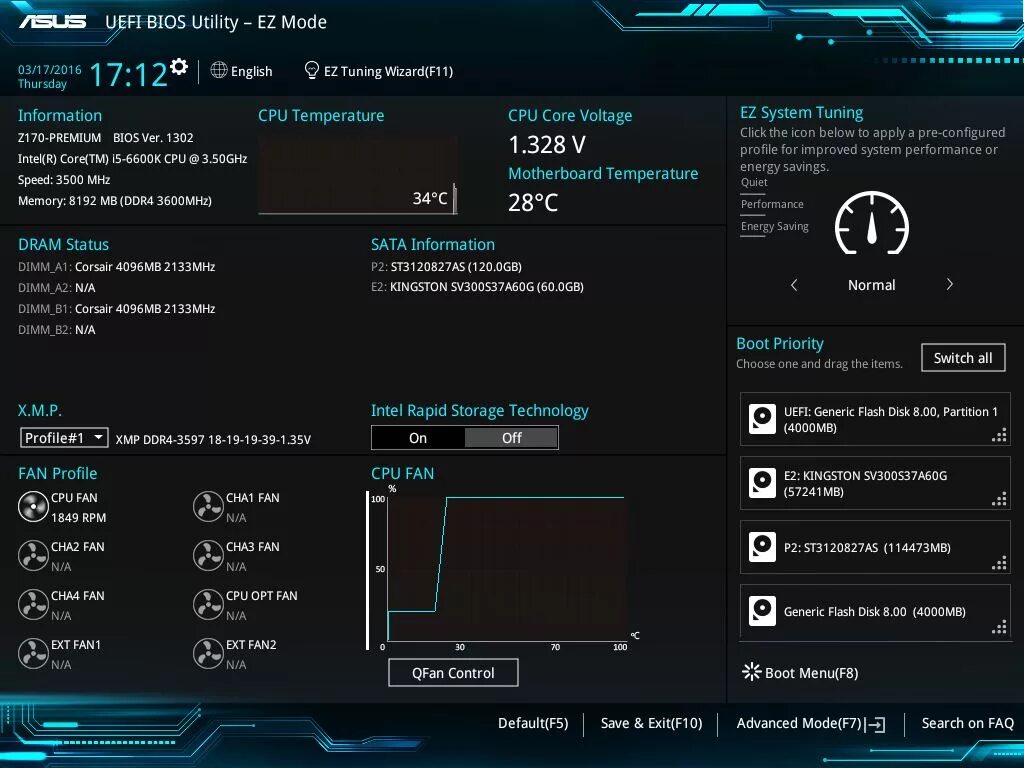Click the CHA2 FAN icon
Screen dimensions: 1024x768
[33, 556]
